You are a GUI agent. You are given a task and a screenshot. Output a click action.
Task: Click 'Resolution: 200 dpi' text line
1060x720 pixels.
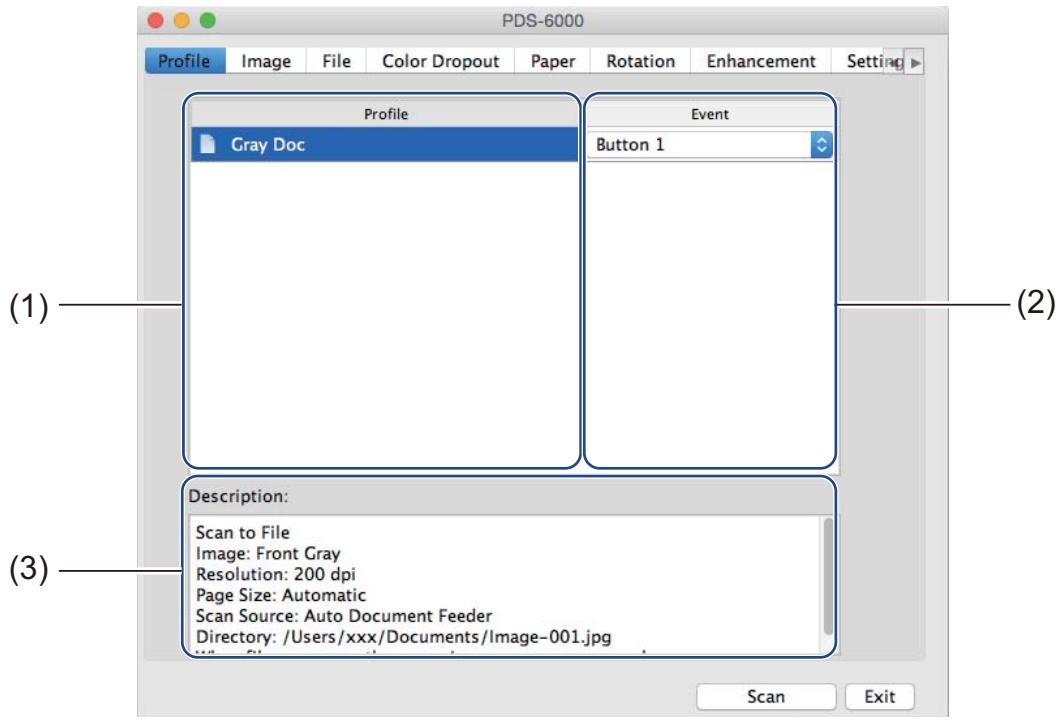pos(275,574)
